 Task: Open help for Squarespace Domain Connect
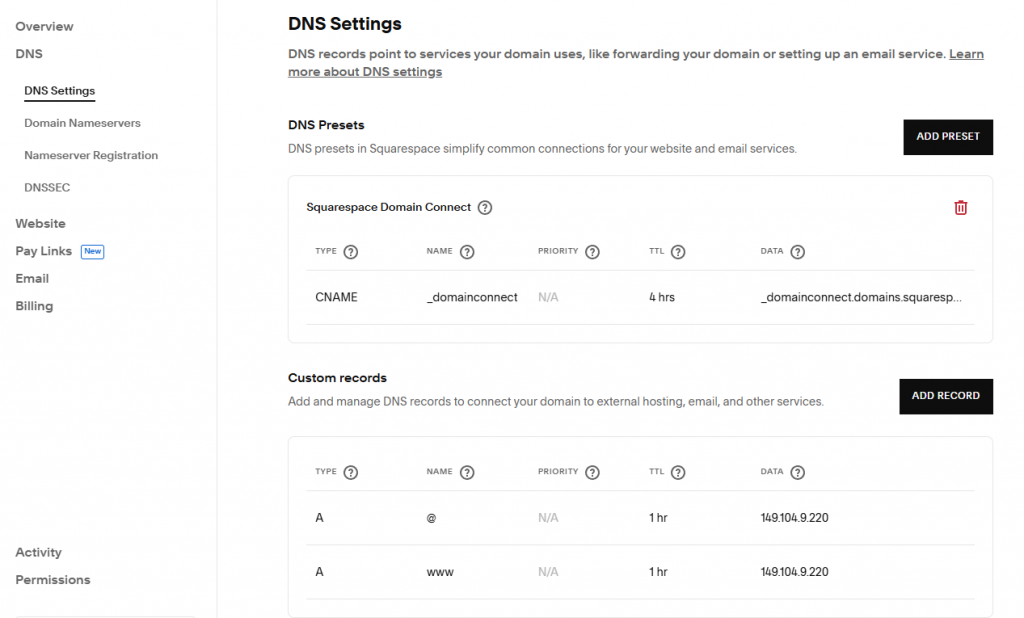pos(485,208)
